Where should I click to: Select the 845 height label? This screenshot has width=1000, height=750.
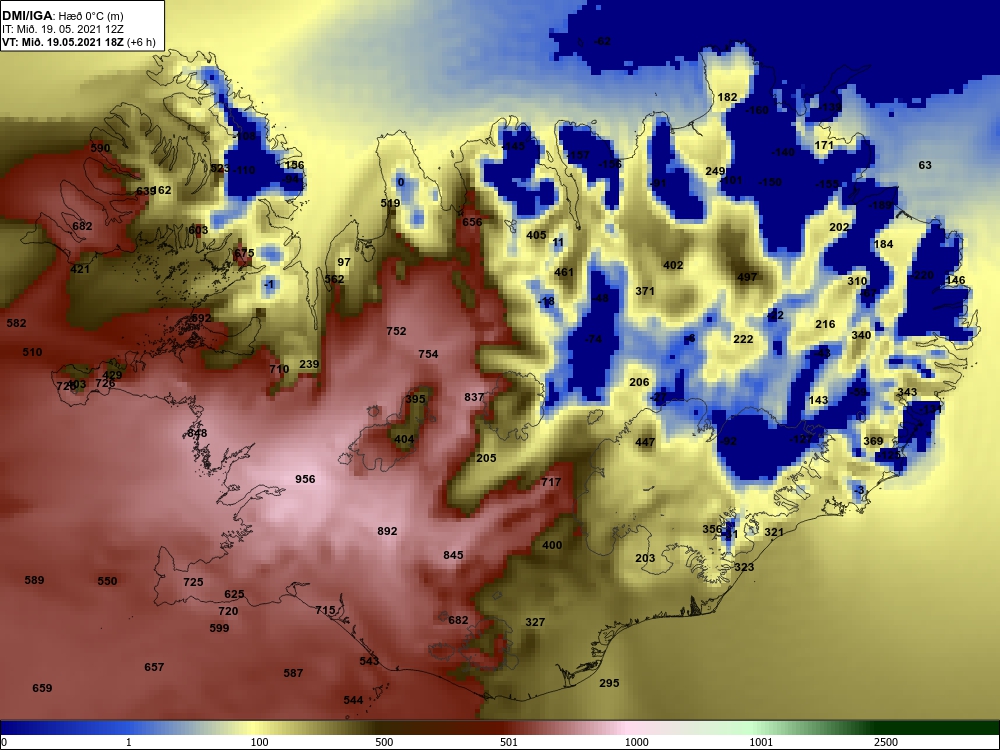tap(453, 555)
